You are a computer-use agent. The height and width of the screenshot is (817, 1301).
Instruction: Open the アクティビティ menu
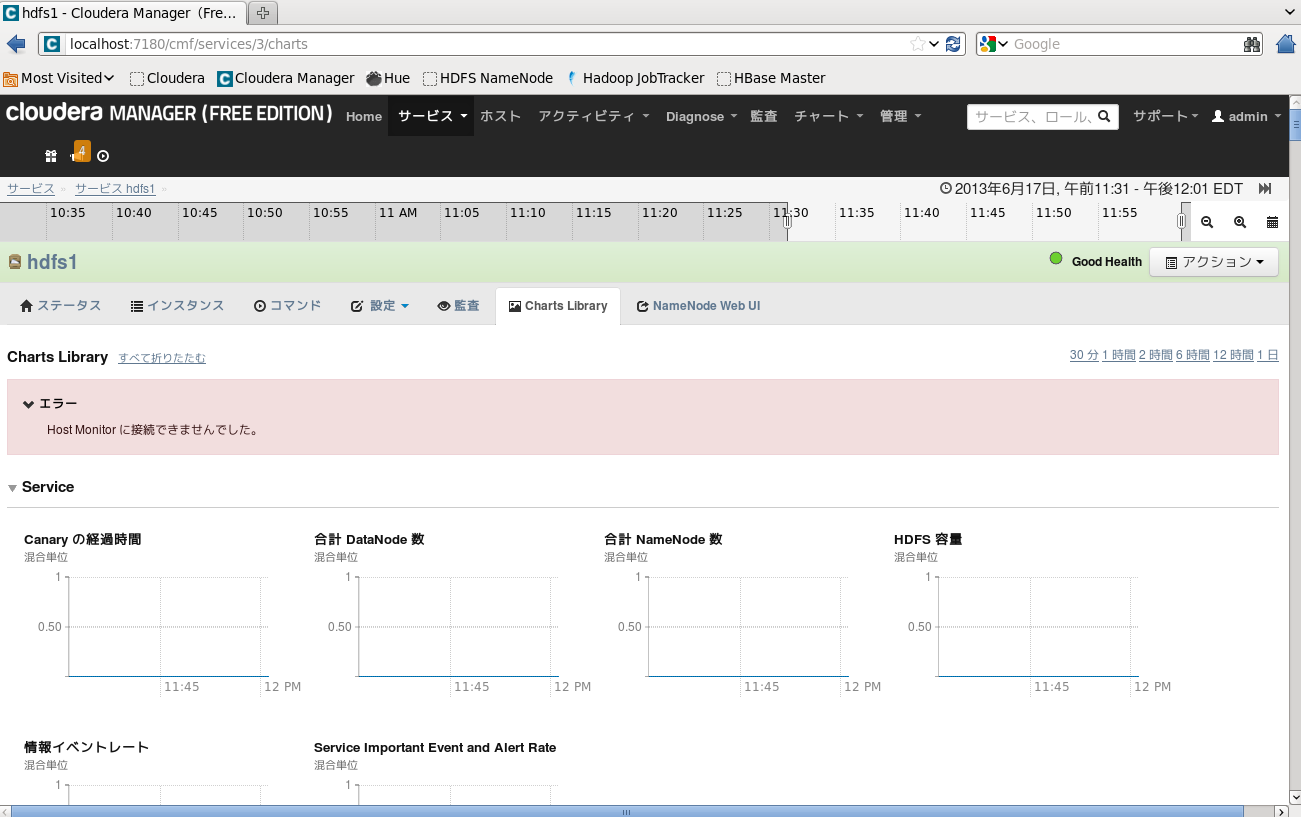[x=594, y=116]
